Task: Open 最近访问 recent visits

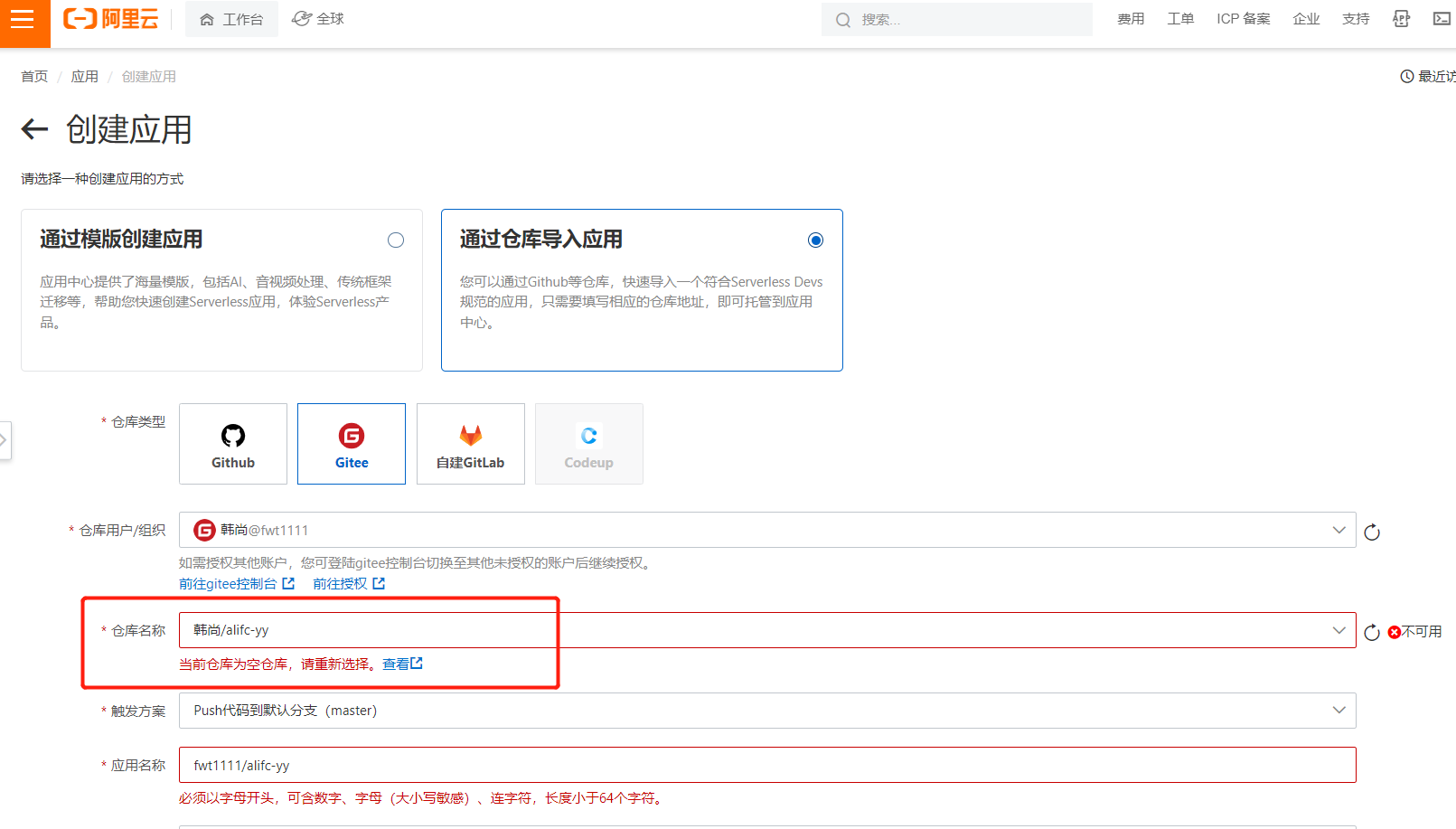Action: pos(1428,77)
